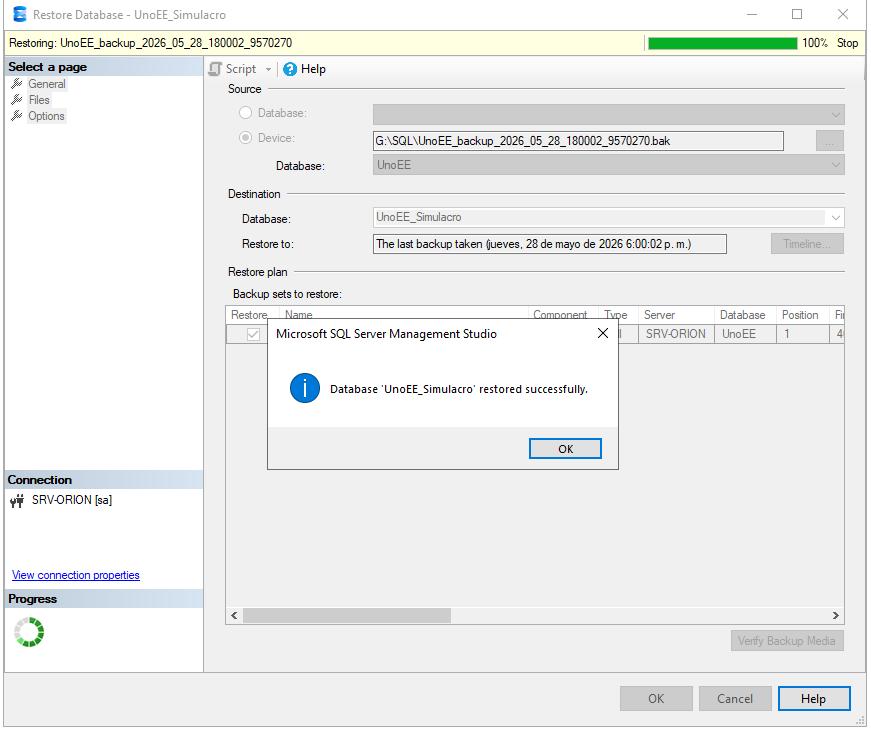Go to the Options page

coord(47,116)
